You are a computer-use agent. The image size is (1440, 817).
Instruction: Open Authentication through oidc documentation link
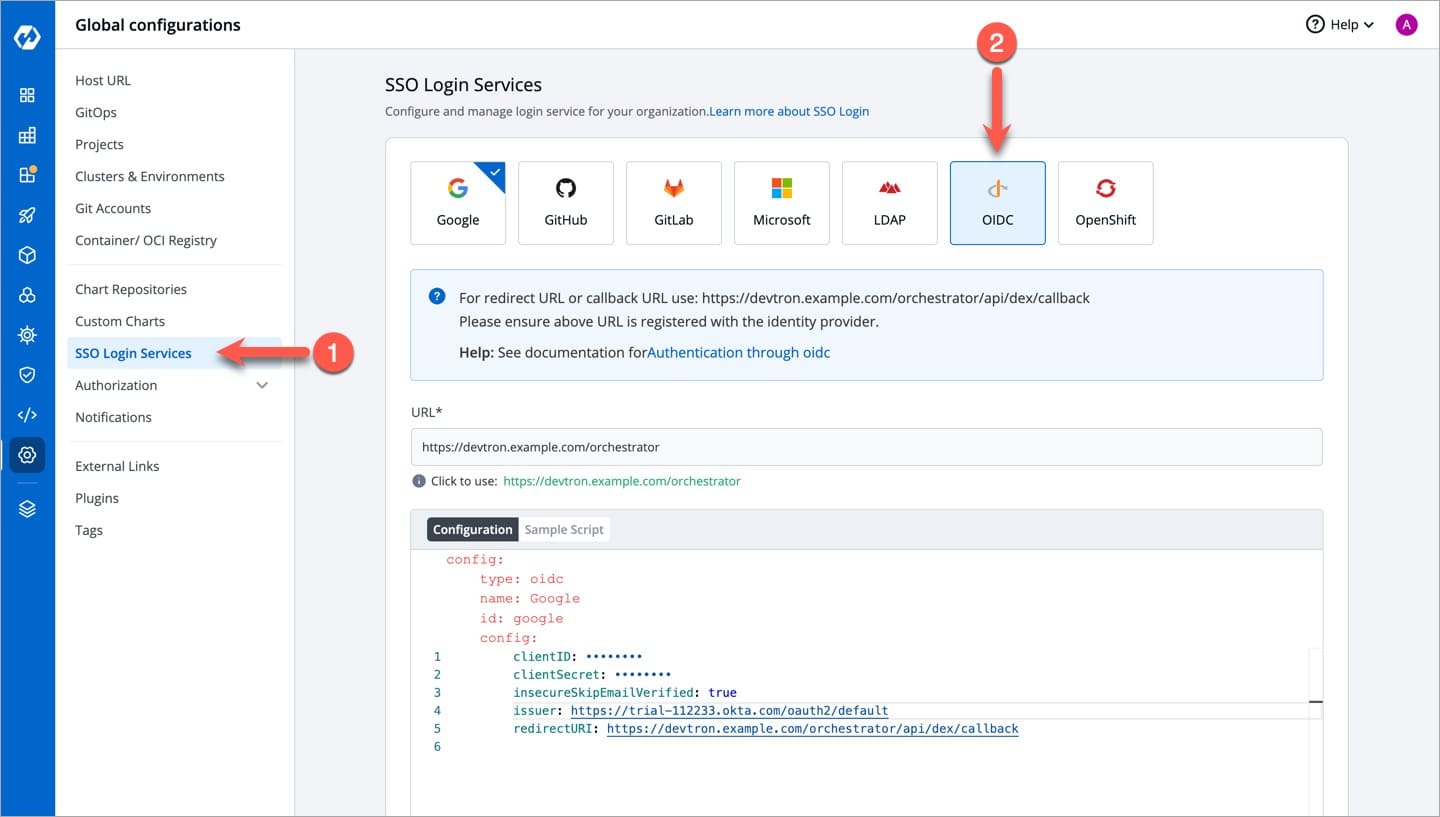(739, 353)
